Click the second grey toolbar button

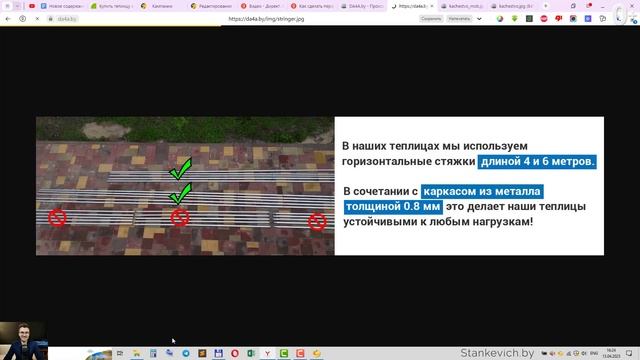(459, 19)
